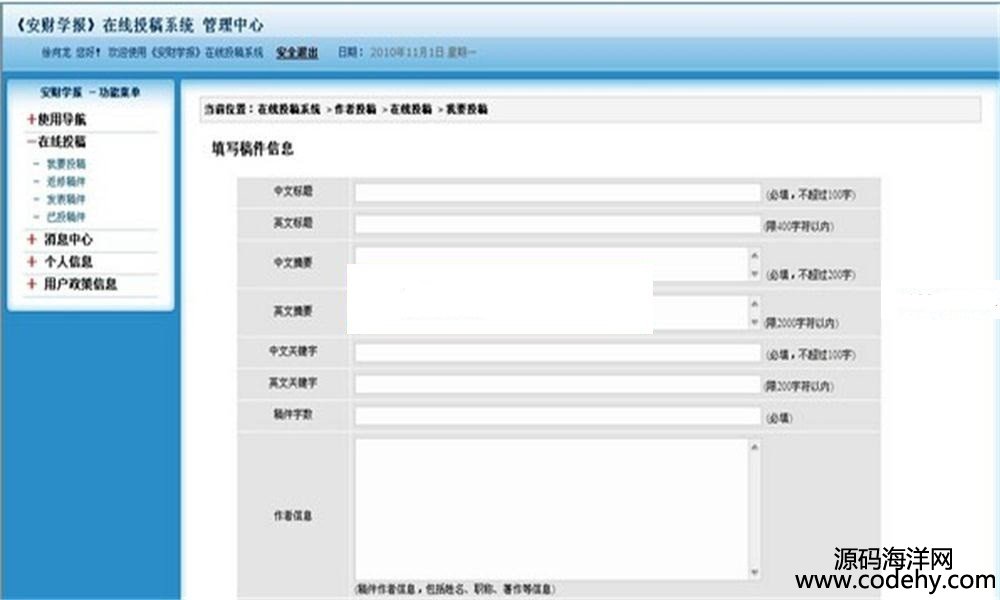Focus the 英文关键字 input field

click(x=557, y=384)
